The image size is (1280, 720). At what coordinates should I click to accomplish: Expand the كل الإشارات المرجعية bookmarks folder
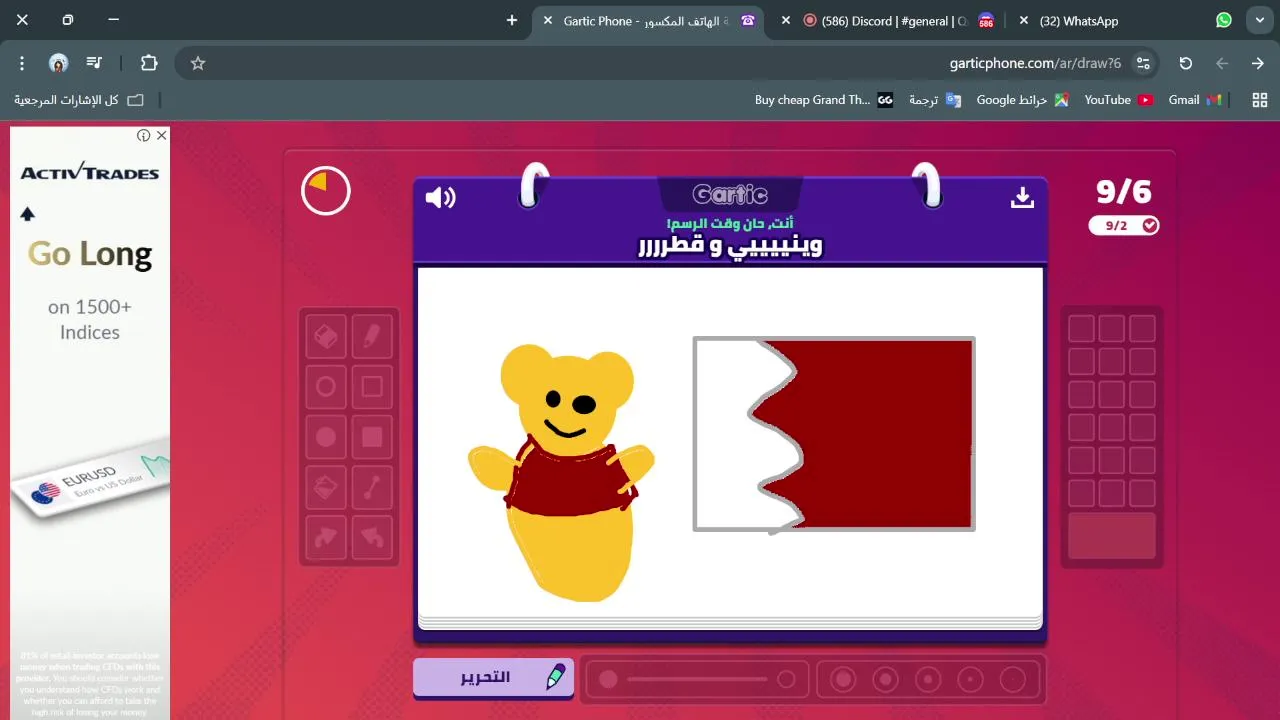pos(79,100)
